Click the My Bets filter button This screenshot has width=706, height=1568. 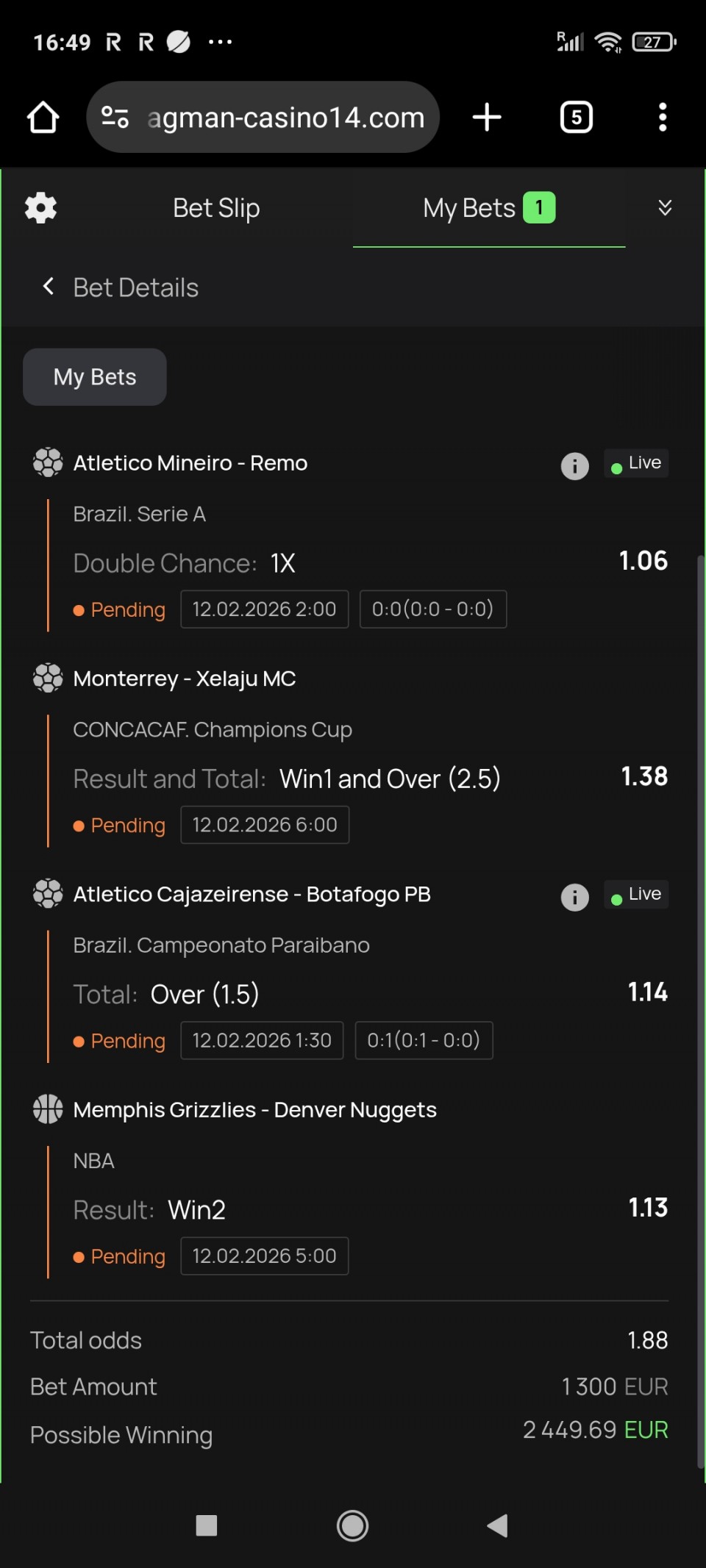[x=95, y=377]
